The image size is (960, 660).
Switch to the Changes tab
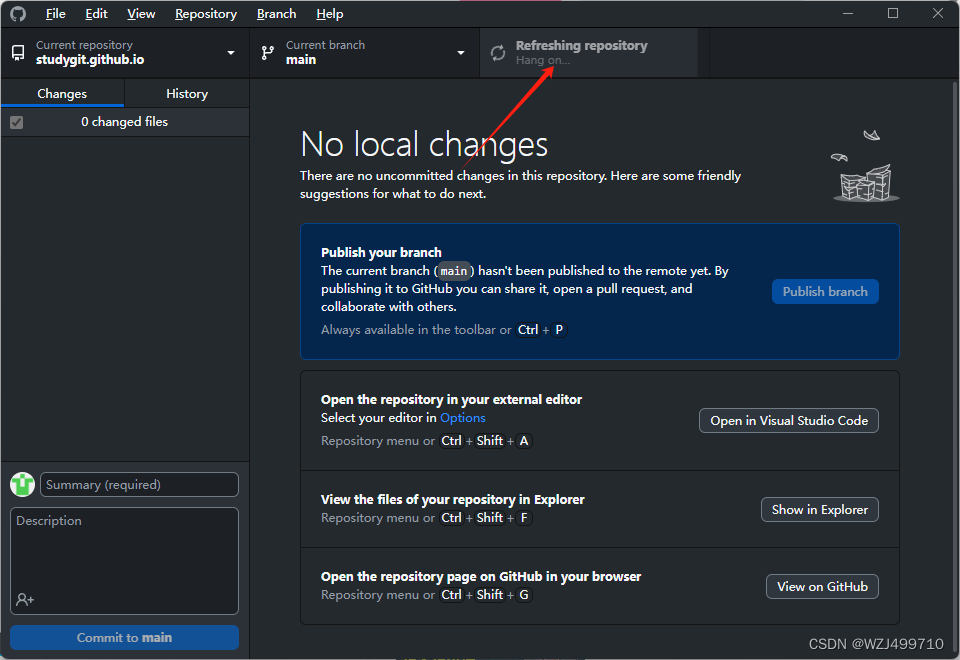click(62, 94)
